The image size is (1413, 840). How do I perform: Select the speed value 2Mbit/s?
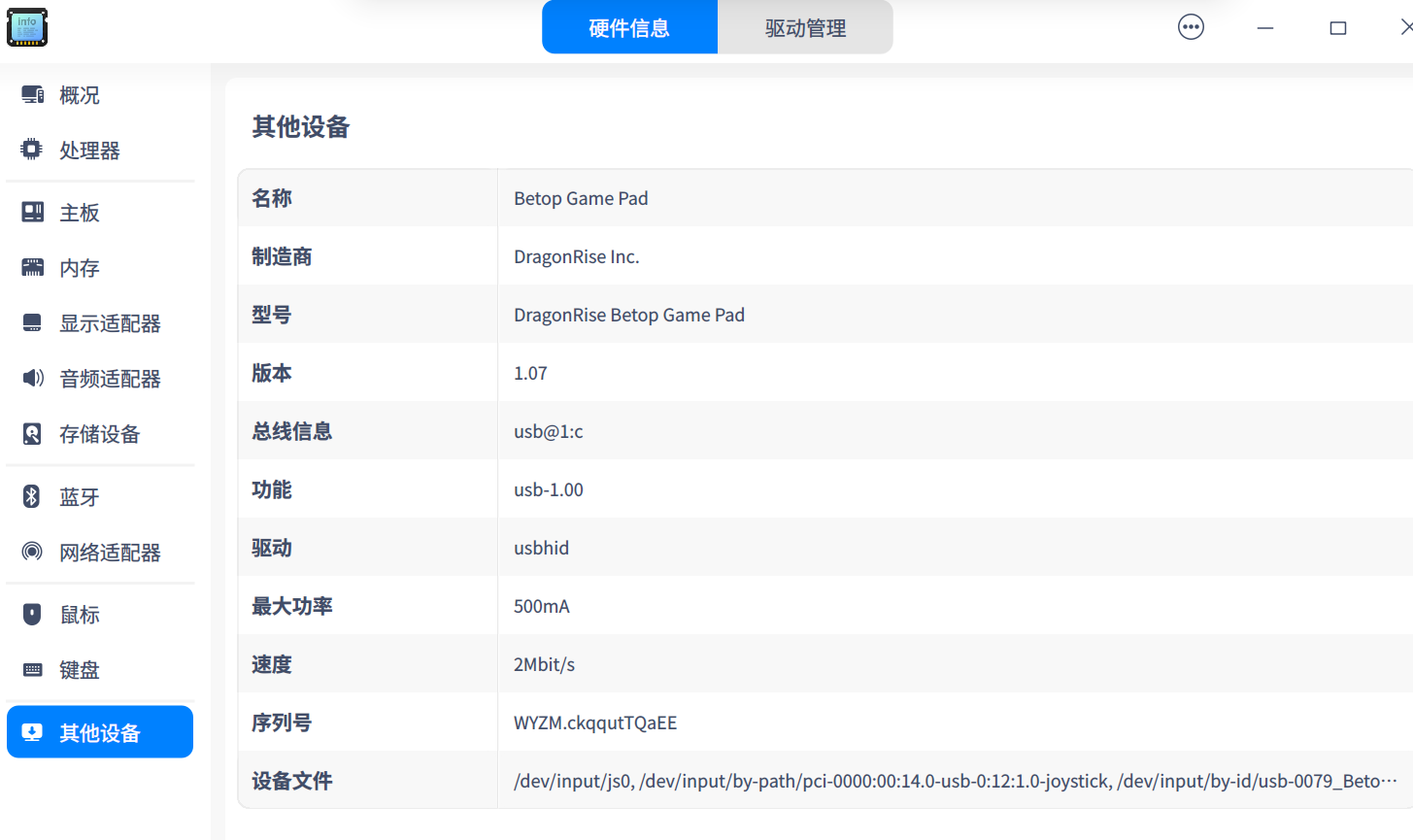pyautogui.click(x=544, y=664)
